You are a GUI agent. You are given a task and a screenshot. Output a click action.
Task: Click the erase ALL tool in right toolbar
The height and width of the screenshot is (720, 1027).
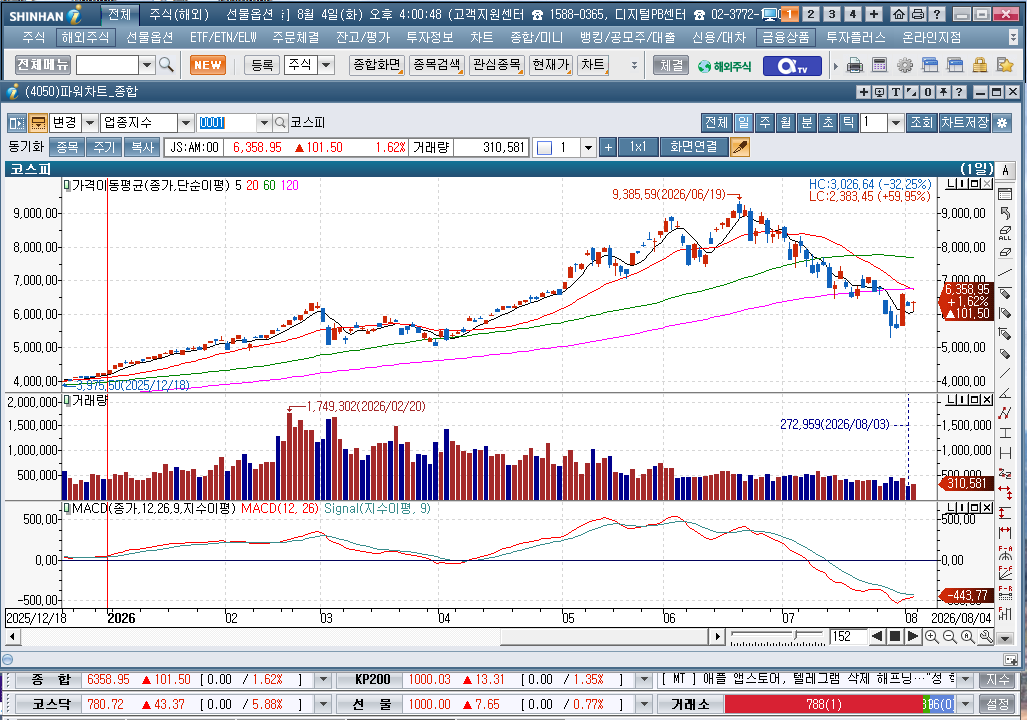[x=1005, y=233]
